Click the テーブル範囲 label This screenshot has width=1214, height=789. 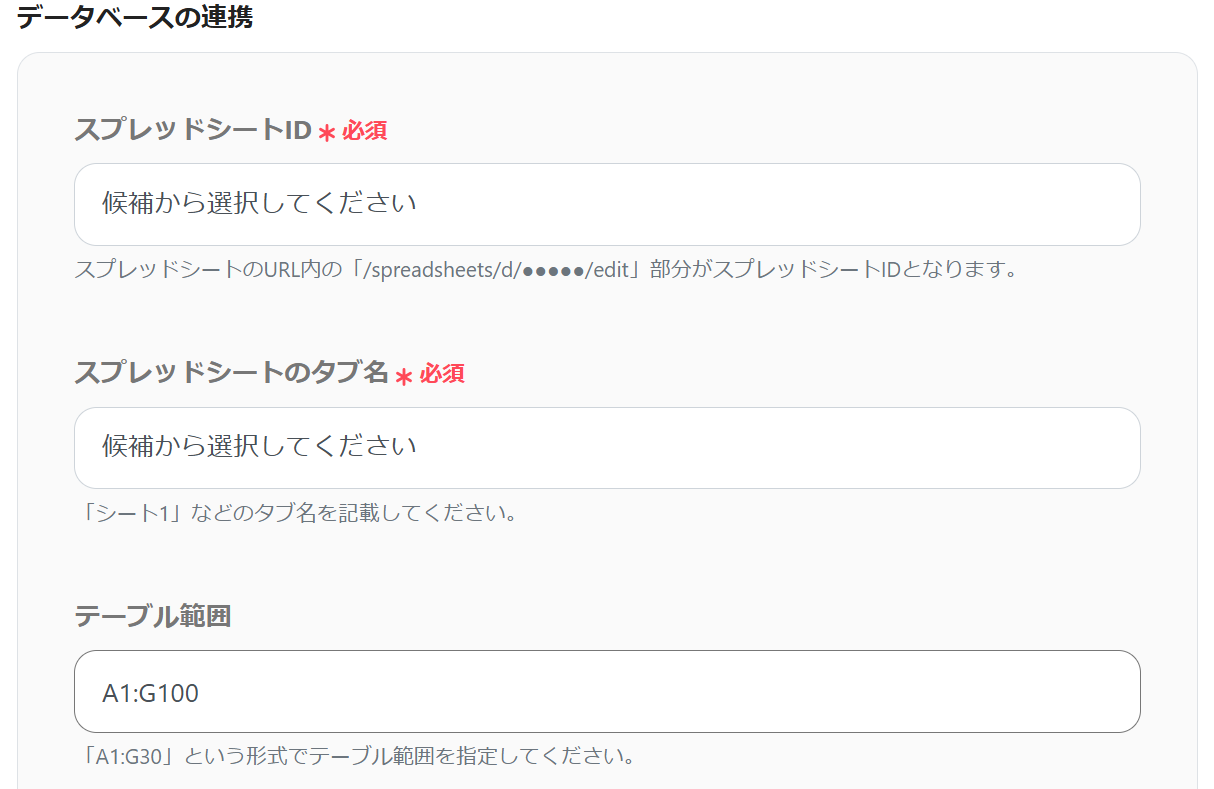[x=153, y=616]
